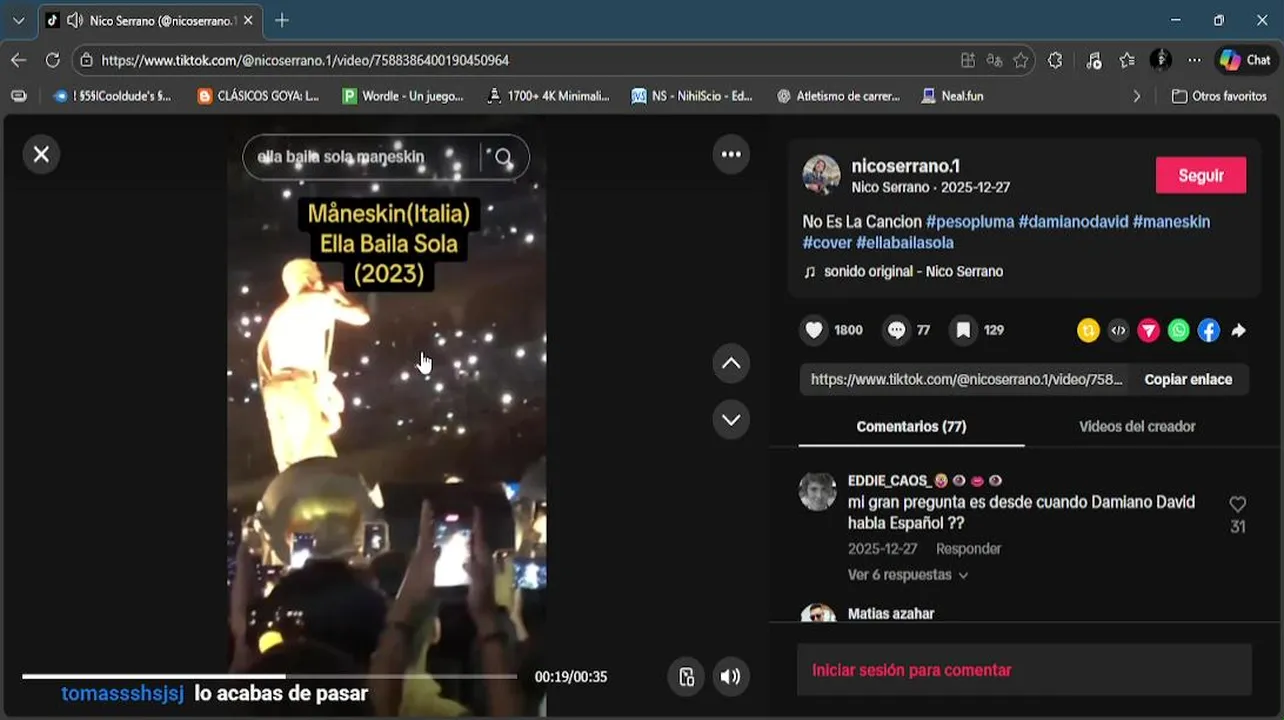Reload the page with refresh icon
The image size is (1284, 720).
click(53, 60)
